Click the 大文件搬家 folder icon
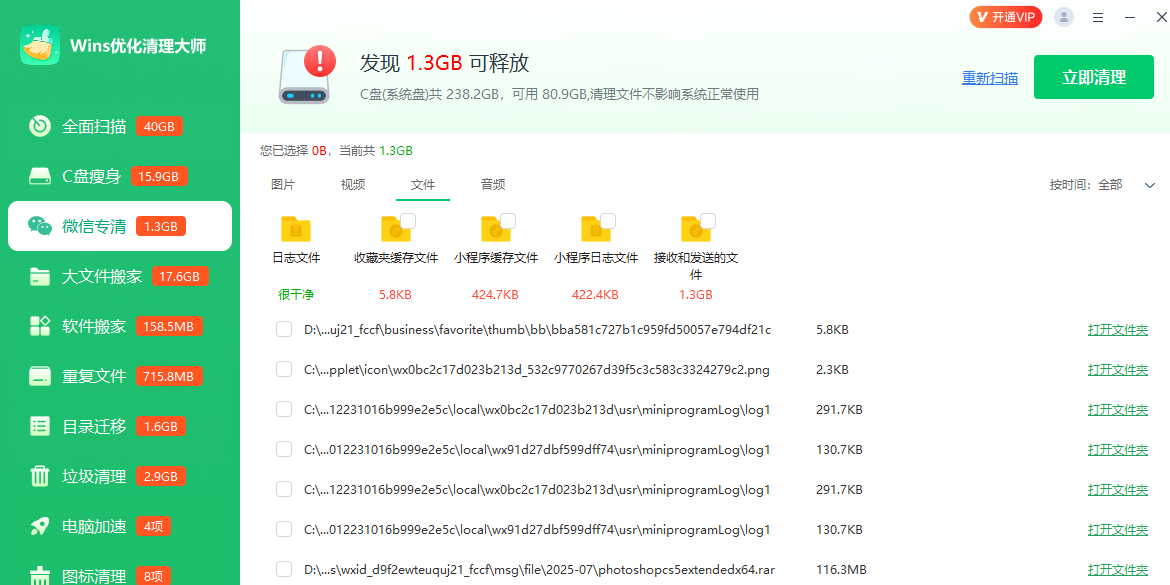 40,276
